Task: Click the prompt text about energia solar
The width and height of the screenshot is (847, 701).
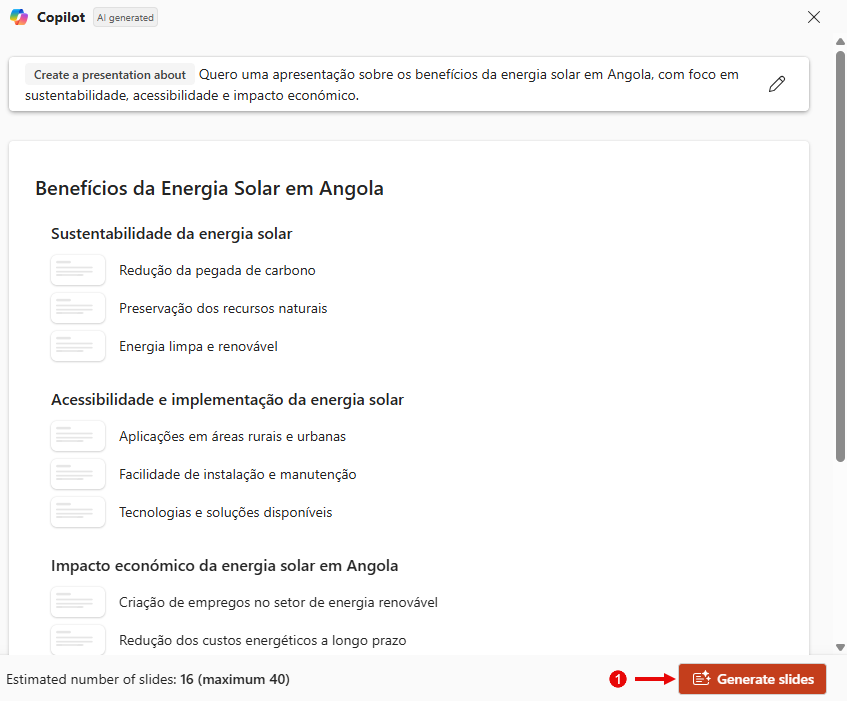Action: pyautogui.click(x=381, y=85)
